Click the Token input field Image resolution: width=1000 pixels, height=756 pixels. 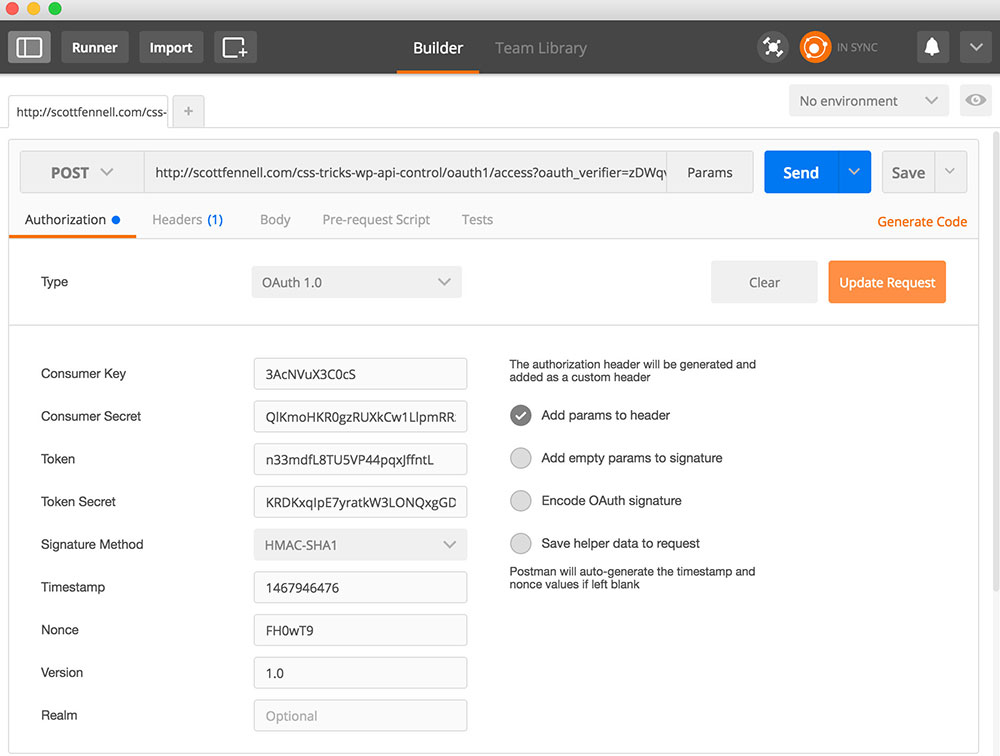pos(360,459)
